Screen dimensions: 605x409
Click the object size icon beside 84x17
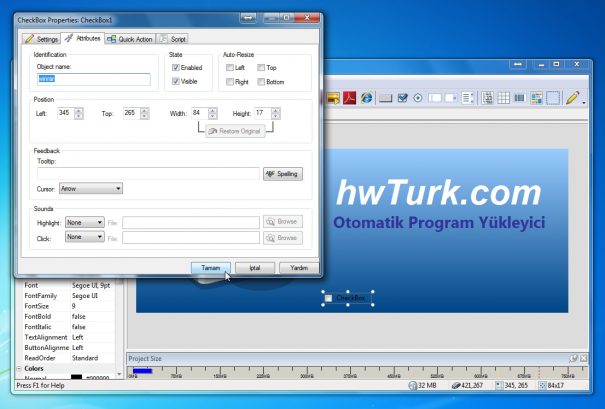(542, 385)
